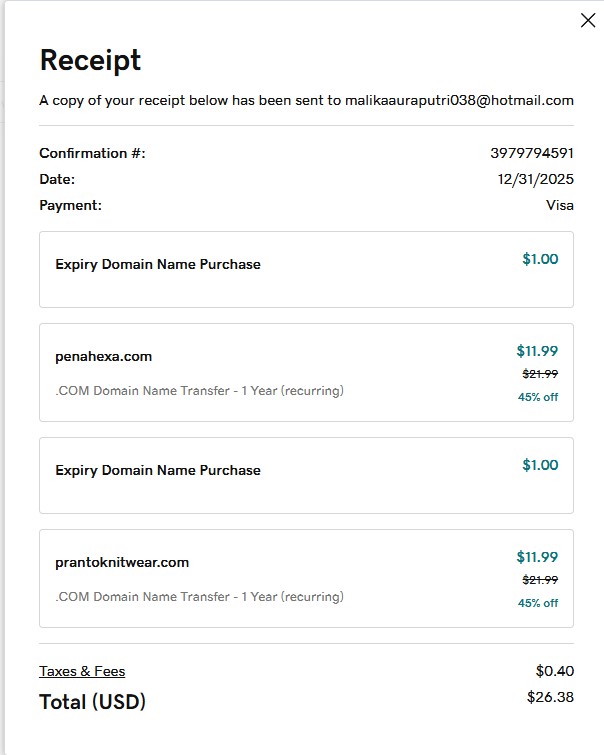Click the $11.99 price for penahexa.com
The width and height of the screenshot is (604, 755).
click(537, 351)
